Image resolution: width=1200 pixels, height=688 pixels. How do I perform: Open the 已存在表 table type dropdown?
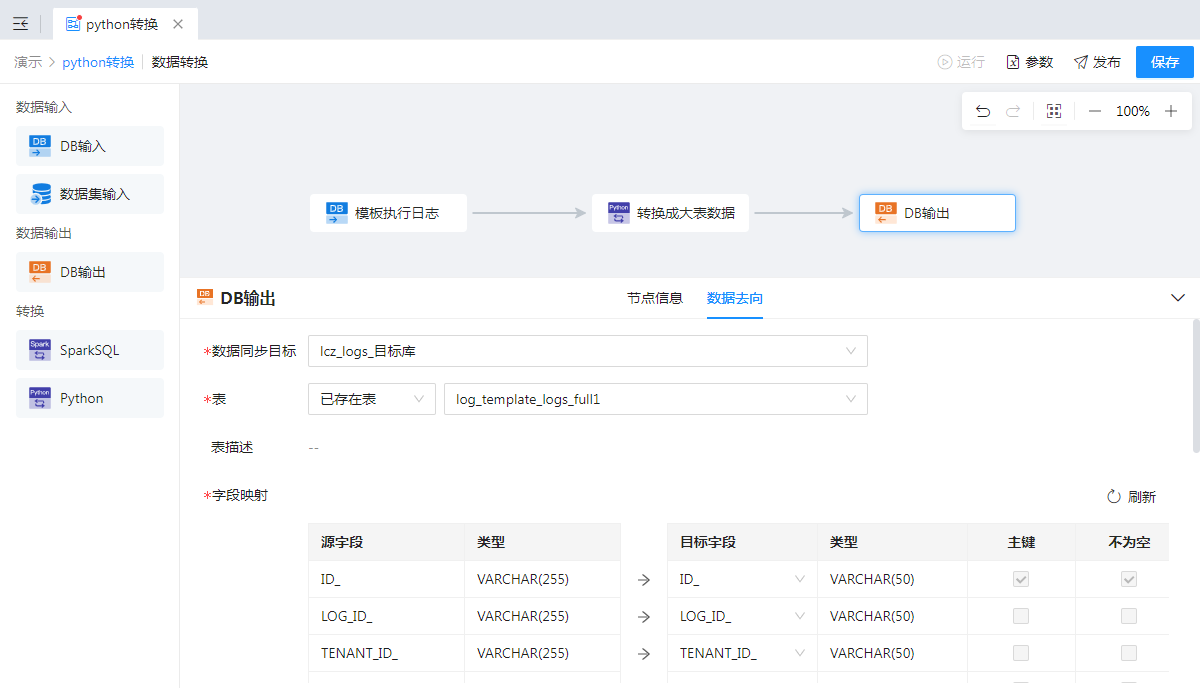pyautogui.click(x=371, y=399)
